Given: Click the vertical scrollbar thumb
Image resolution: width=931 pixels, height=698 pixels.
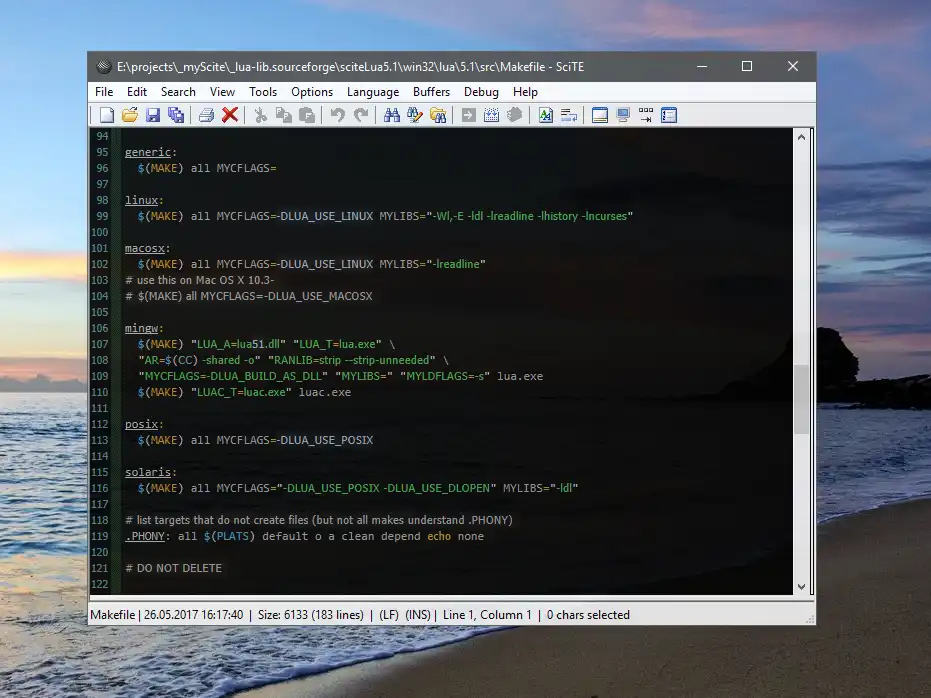Looking at the screenshot, I should 802,398.
